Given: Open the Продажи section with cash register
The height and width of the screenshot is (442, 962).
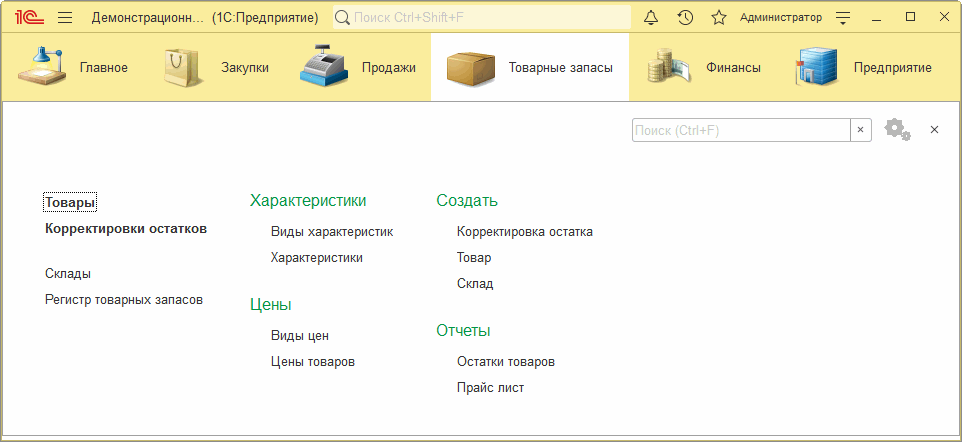Looking at the screenshot, I should tap(358, 68).
